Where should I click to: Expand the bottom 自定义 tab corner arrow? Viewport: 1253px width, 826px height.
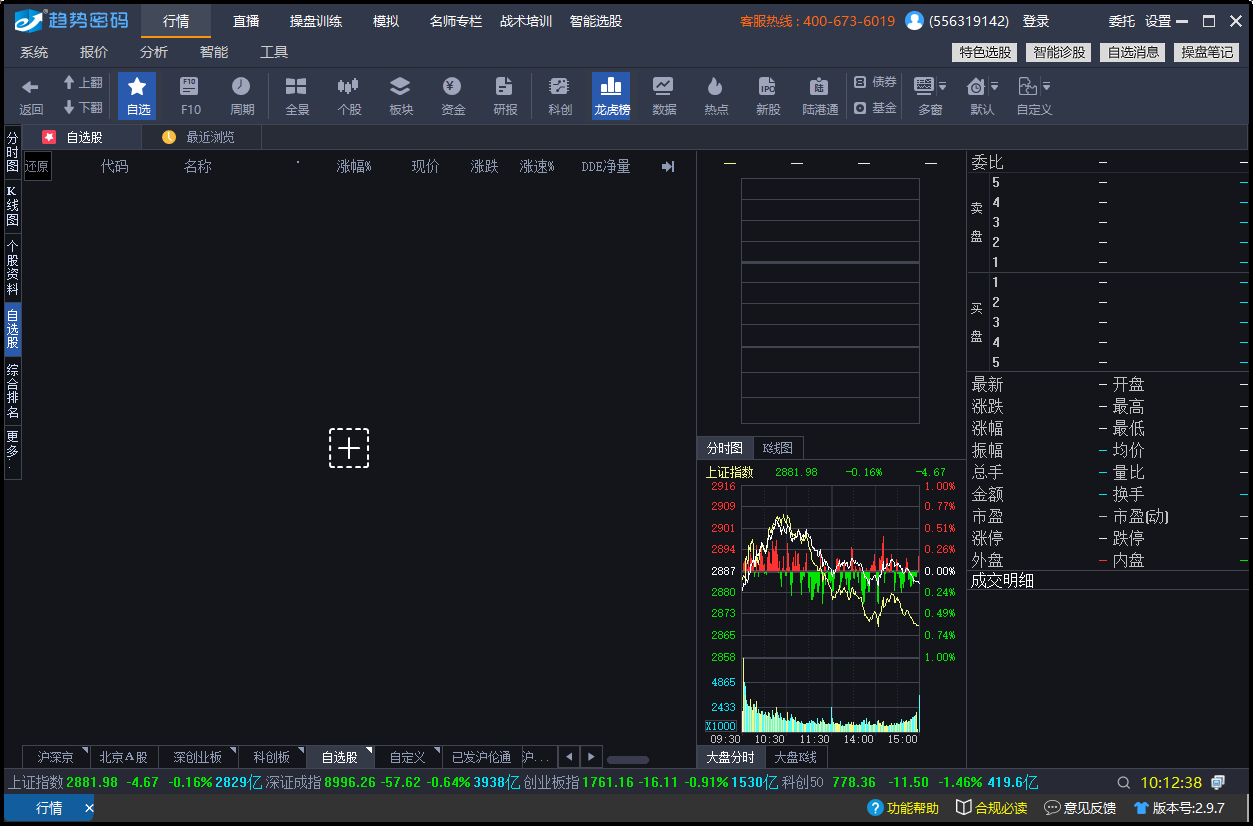coord(437,750)
